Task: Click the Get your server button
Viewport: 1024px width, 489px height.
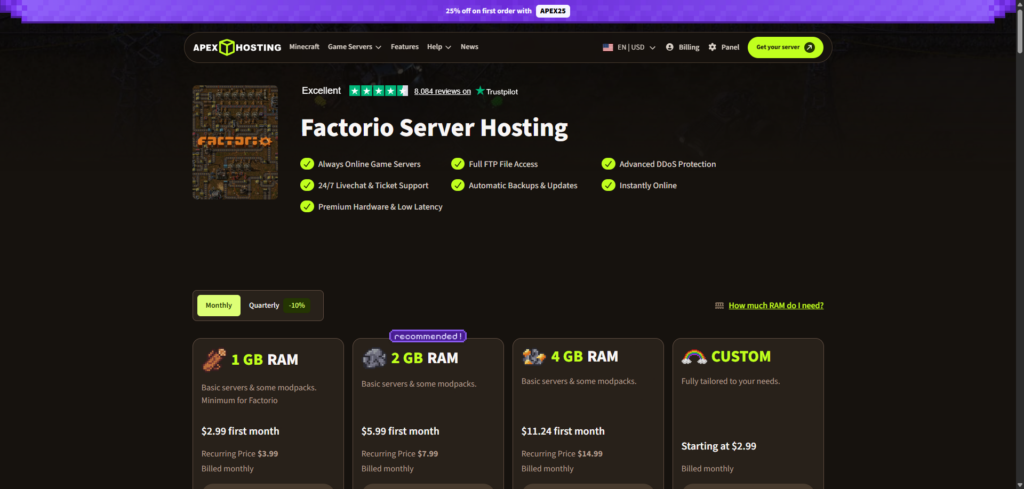Action: 785,47
